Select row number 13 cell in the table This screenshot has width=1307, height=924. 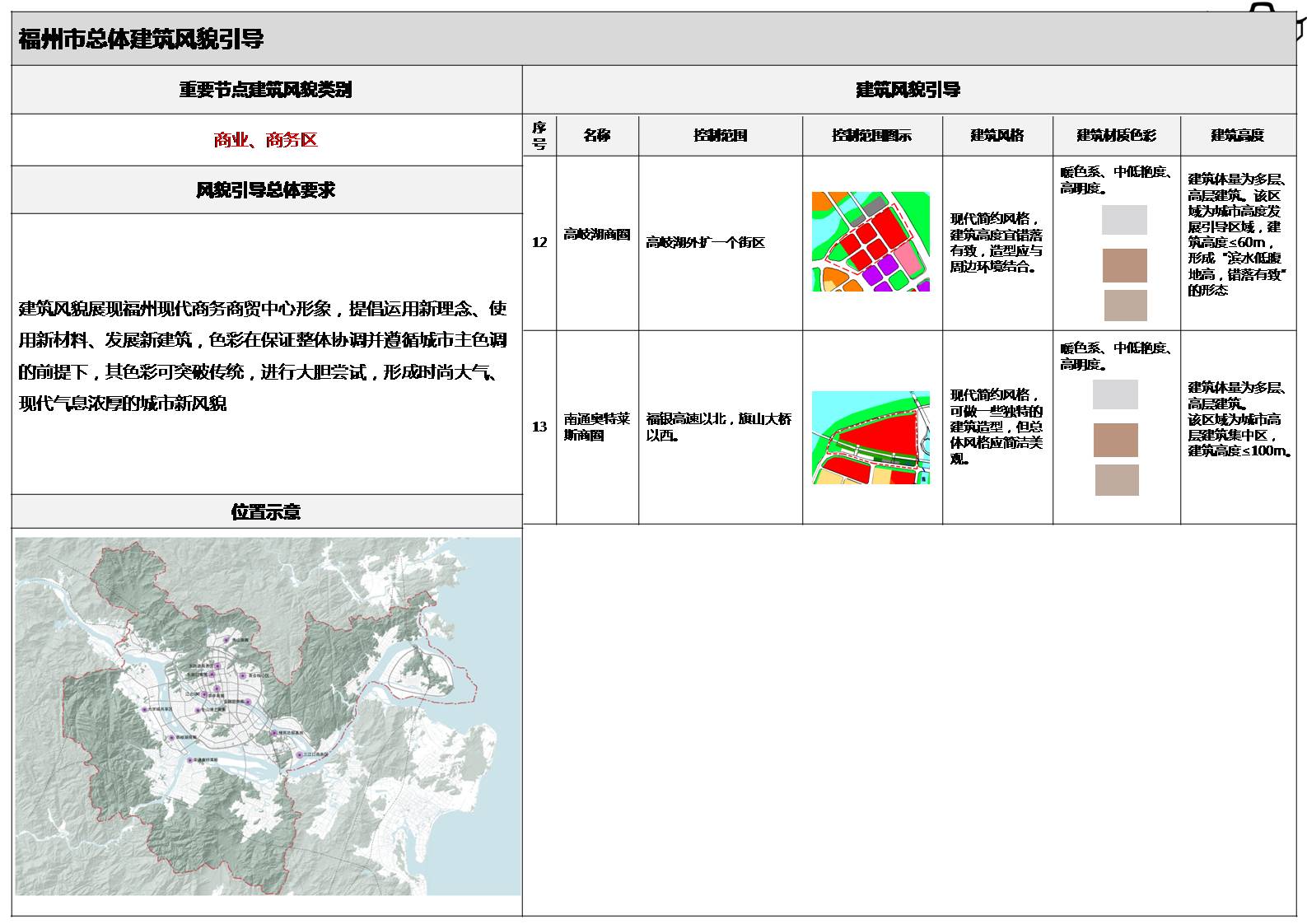tap(539, 427)
